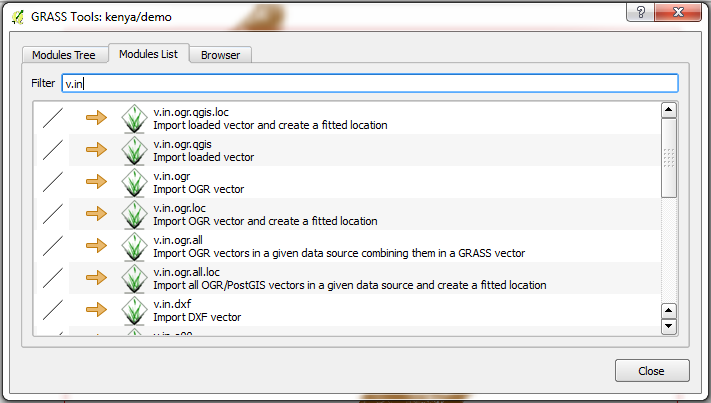Switch to the Modules Tree tab
This screenshot has width=711, height=403.
pyautogui.click(x=64, y=55)
